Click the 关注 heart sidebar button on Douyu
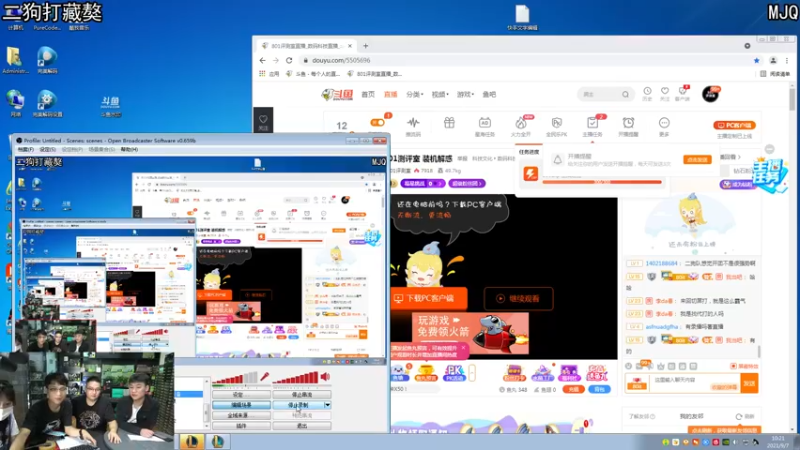This screenshot has height=450, width=800. 263,122
